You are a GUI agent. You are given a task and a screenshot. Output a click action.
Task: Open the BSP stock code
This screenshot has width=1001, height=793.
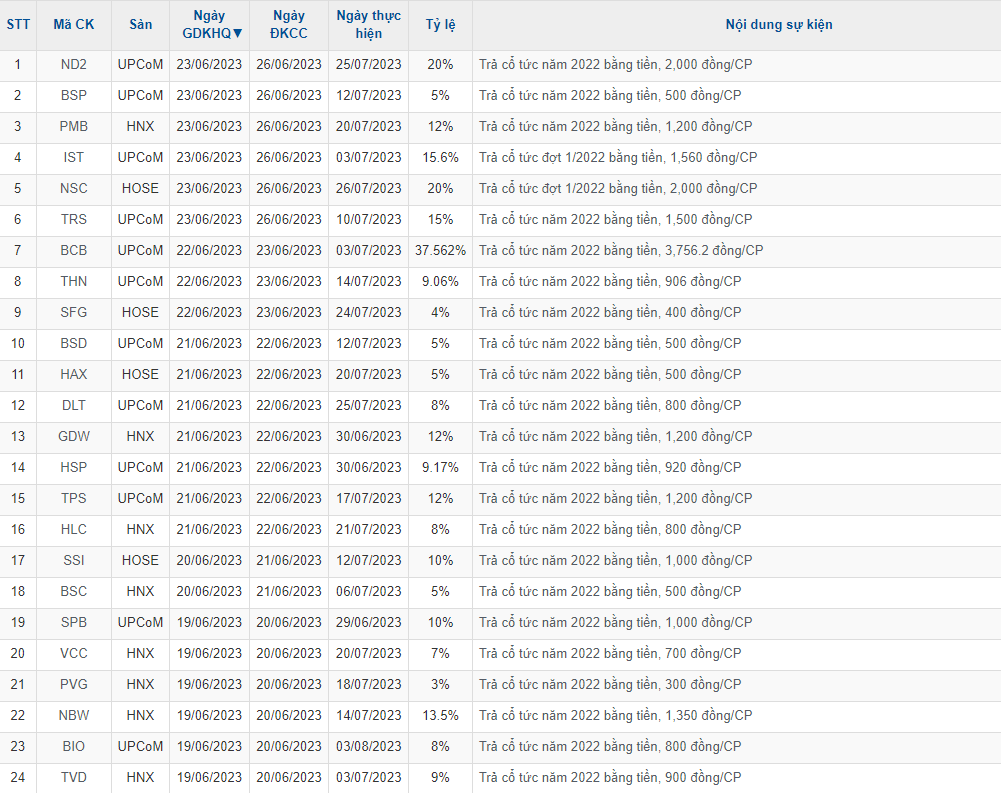(73, 95)
